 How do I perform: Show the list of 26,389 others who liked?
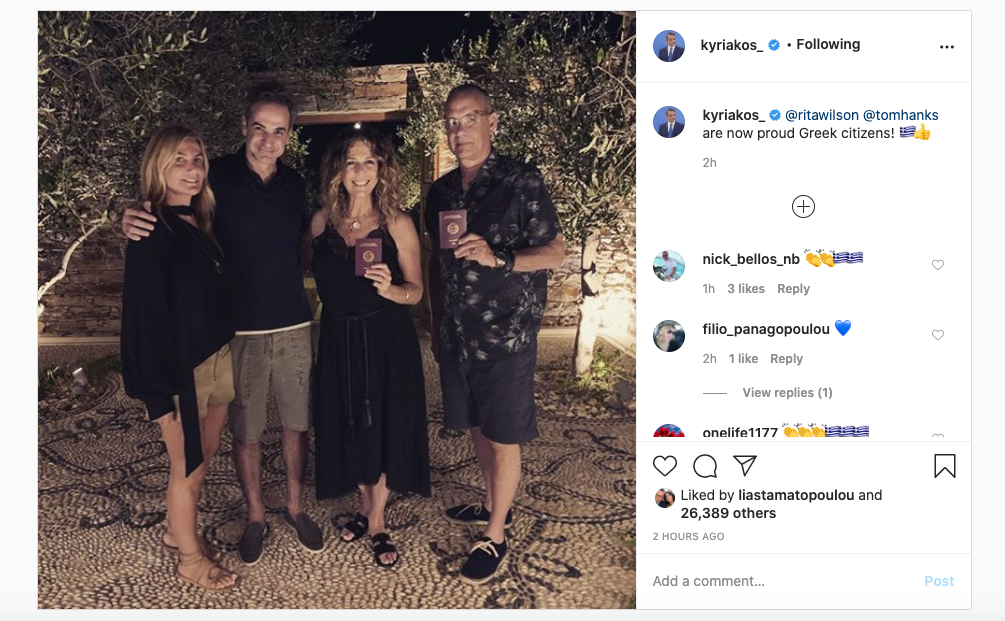tap(728, 513)
